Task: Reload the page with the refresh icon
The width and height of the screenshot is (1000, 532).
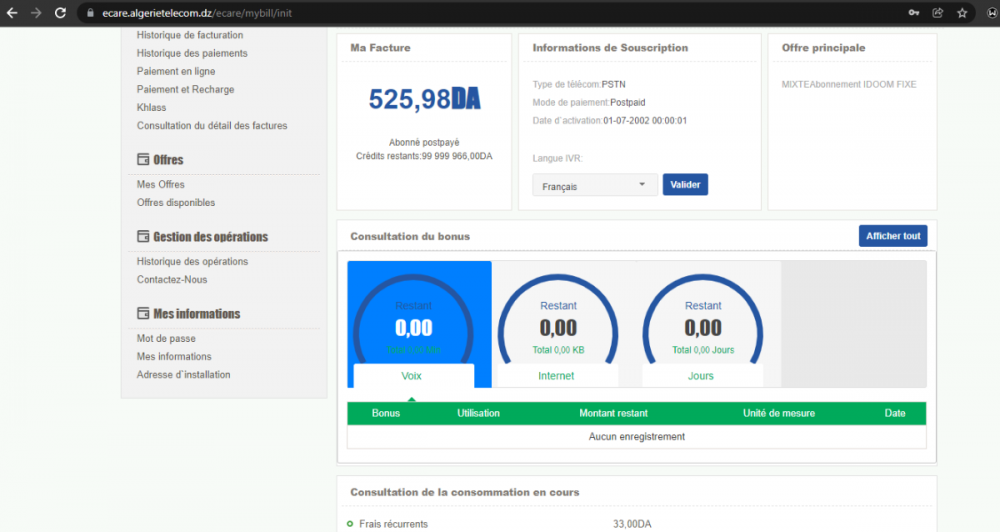Action: pyautogui.click(x=60, y=13)
